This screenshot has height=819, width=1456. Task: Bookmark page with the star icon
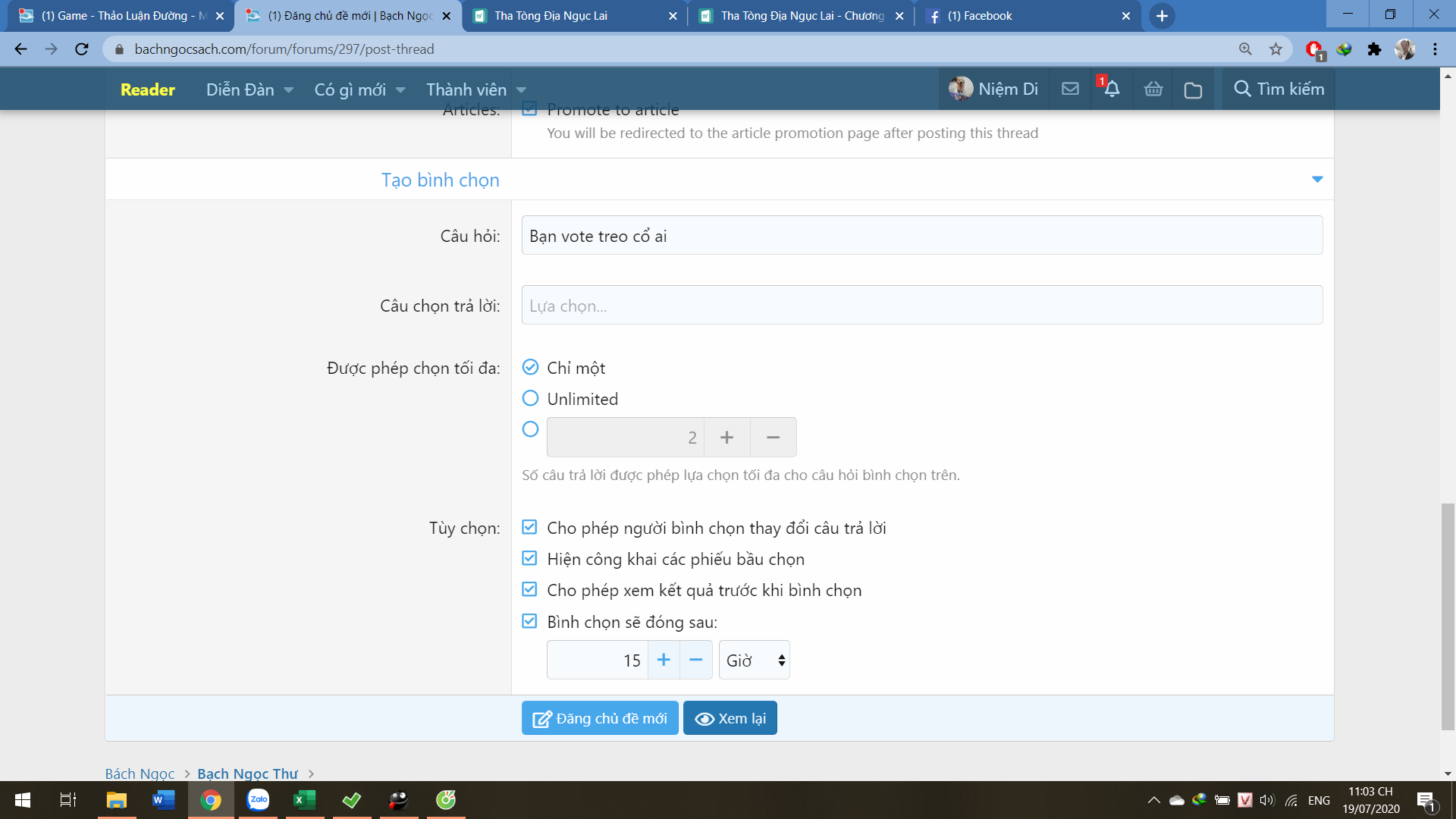[1276, 49]
